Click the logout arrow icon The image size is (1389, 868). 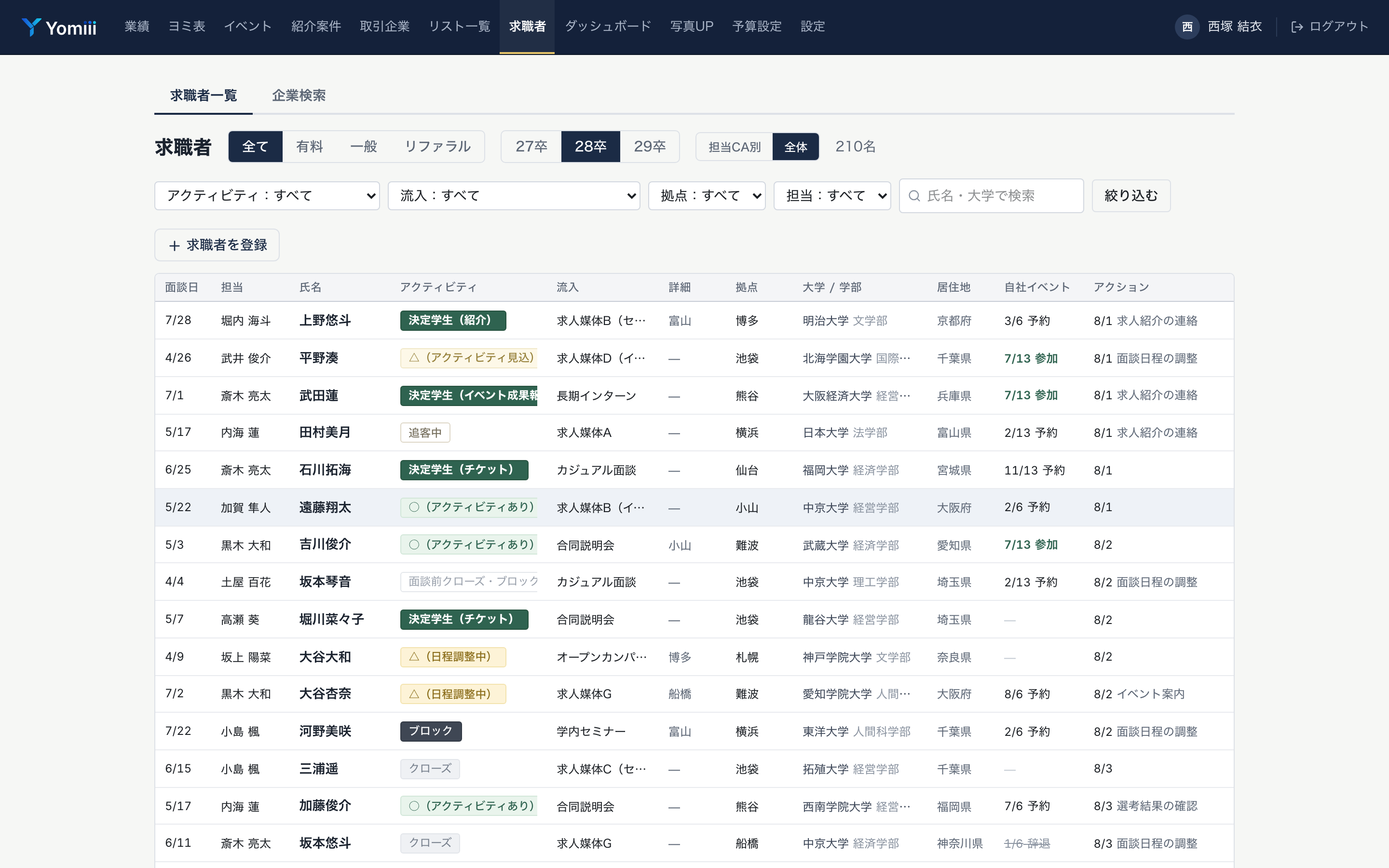pyautogui.click(x=1296, y=27)
